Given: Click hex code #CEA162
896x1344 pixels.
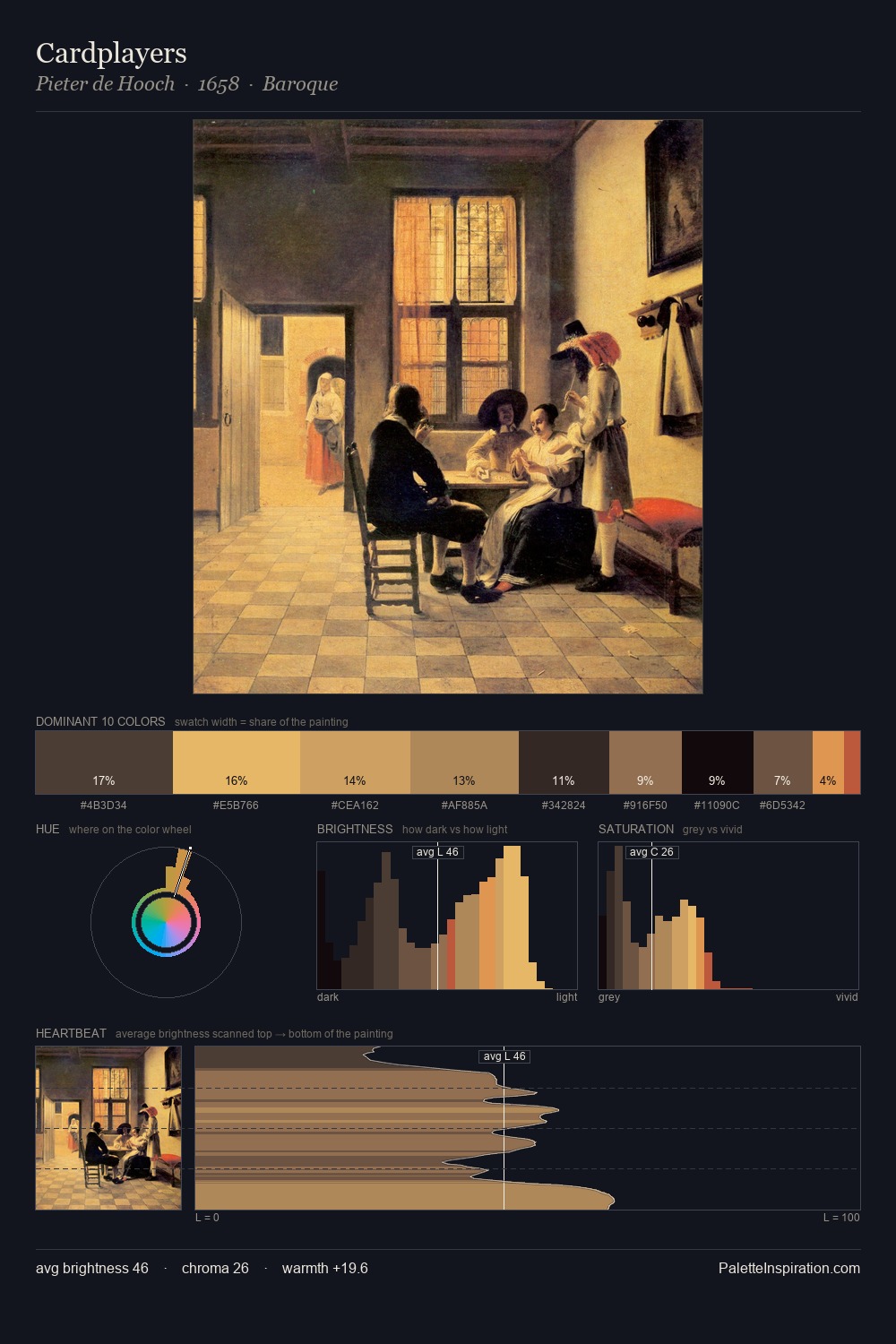Looking at the screenshot, I should pos(355,806).
